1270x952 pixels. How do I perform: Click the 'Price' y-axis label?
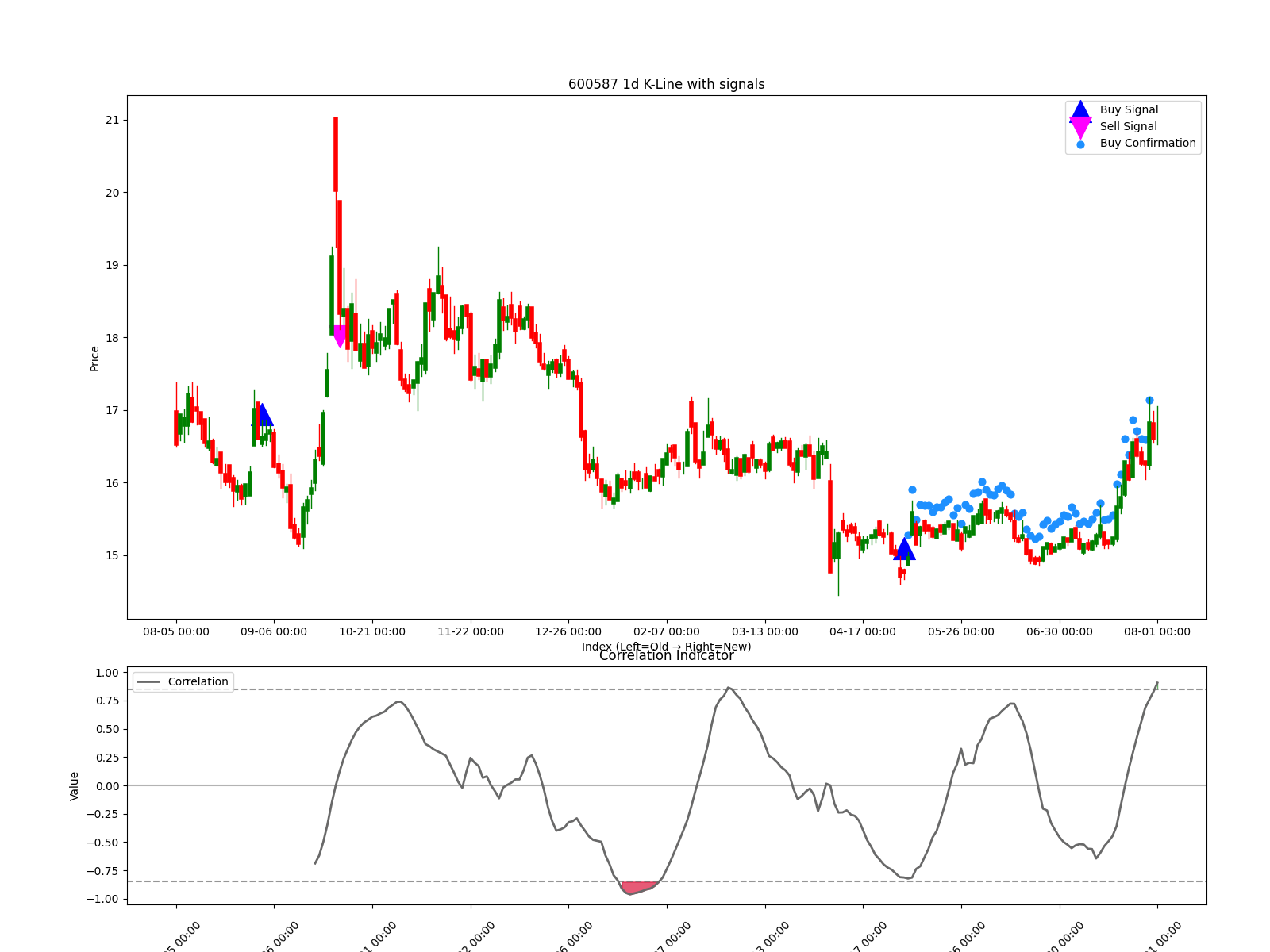pos(94,359)
